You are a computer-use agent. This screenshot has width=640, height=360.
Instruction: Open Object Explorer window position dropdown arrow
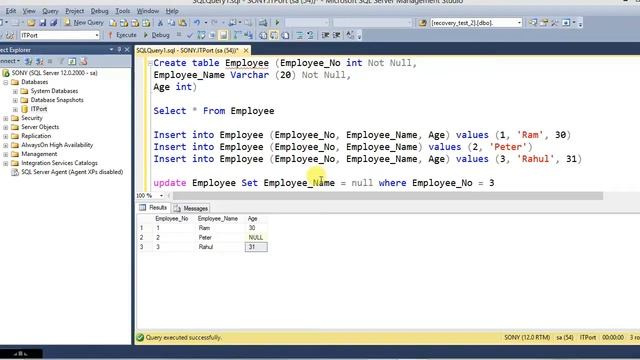[x=111, y=49]
